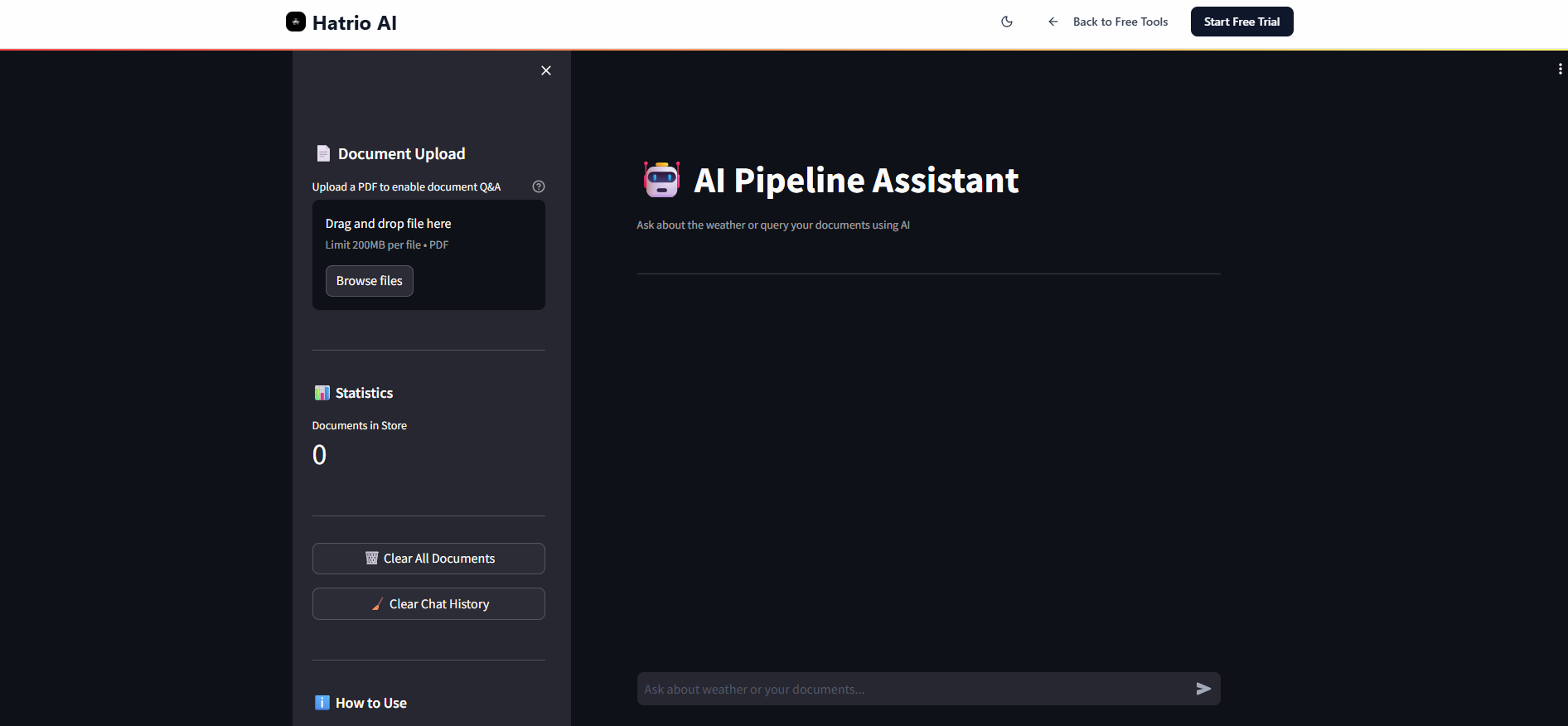Click the Drag and drop file here area
Viewport: 1568px width, 726px height.
pos(428,255)
